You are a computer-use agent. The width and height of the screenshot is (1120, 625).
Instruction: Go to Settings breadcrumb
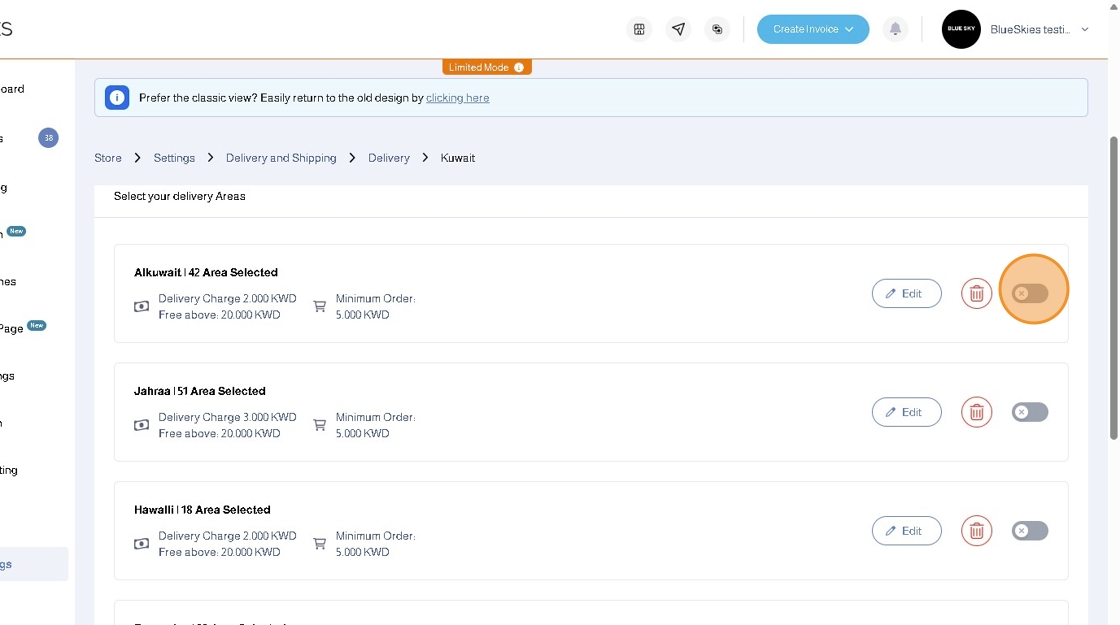(174, 158)
